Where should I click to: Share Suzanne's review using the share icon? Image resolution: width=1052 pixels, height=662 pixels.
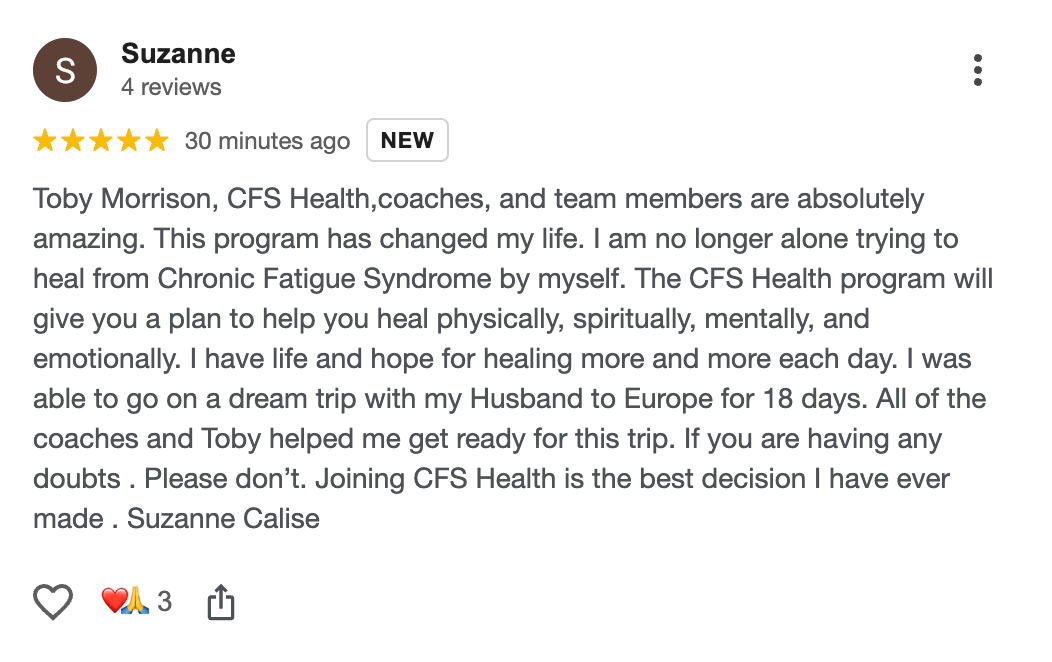pyautogui.click(x=220, y=602)
